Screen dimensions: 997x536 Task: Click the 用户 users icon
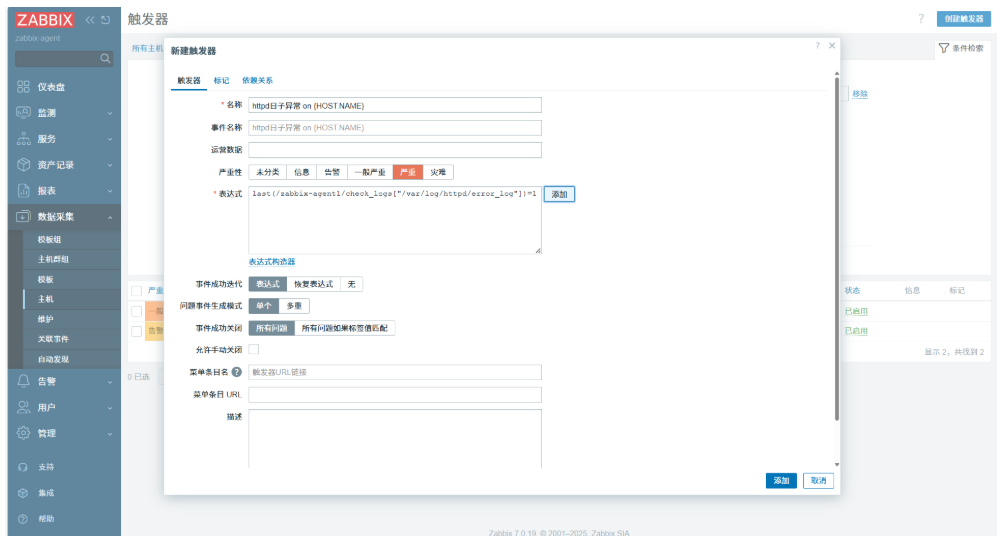(x=24, y=407)
